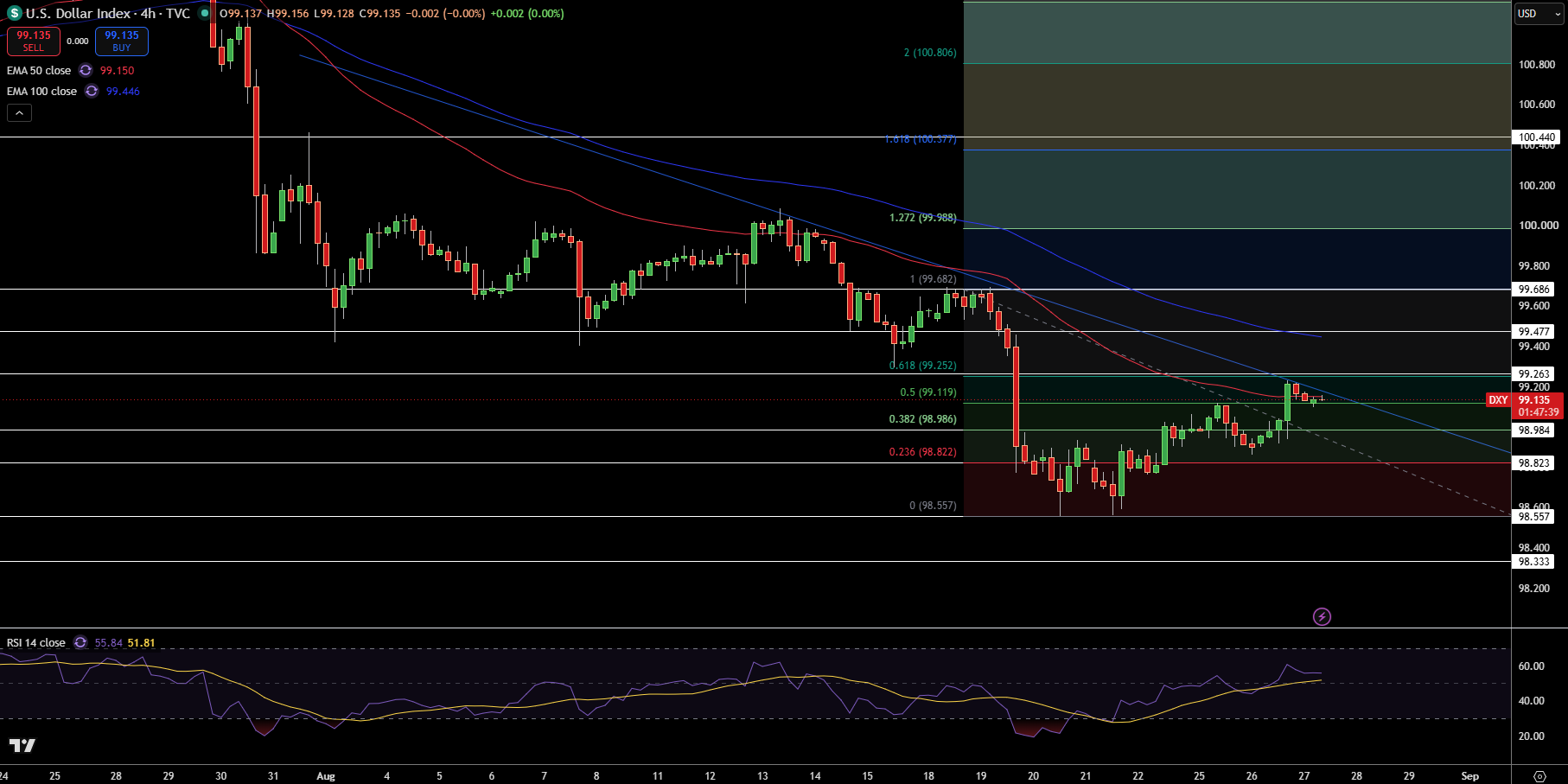Click the 0.000 spread value
1568x784 pixels.
tap(78, 41)
